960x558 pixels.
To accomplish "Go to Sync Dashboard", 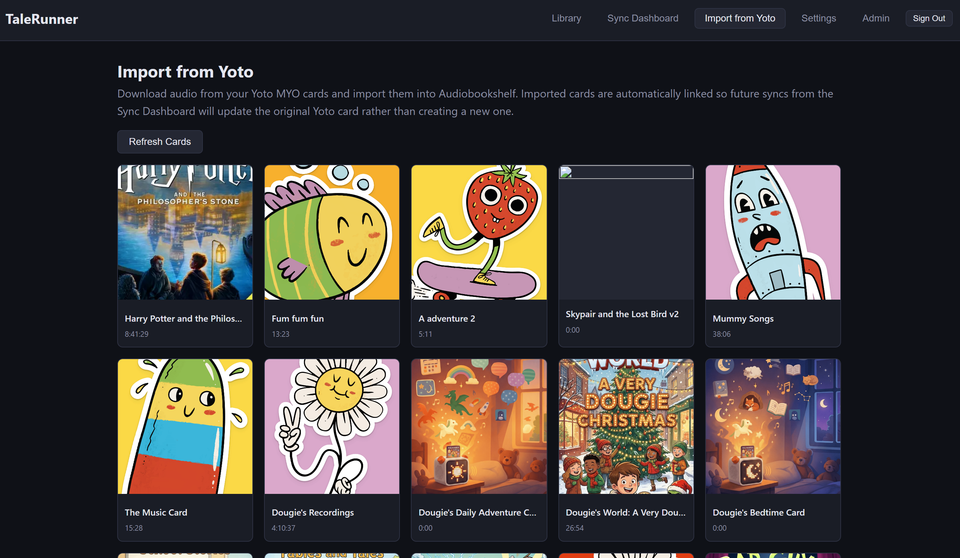I will [x=642, y=18].
